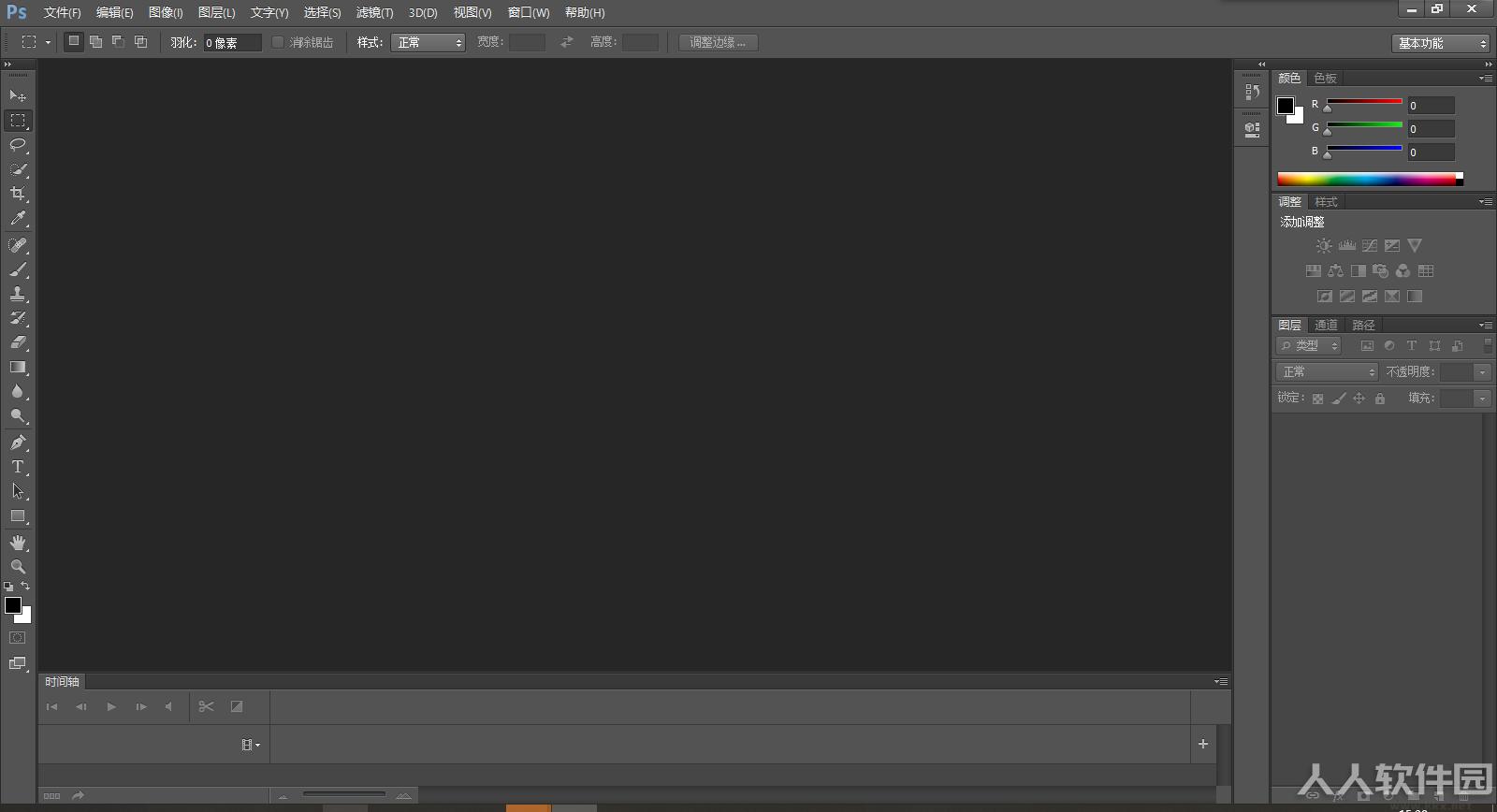Open the 基本功能 workspace dropdown
The height and width of the screenshot is (812, 1497).
point(1440,43)
